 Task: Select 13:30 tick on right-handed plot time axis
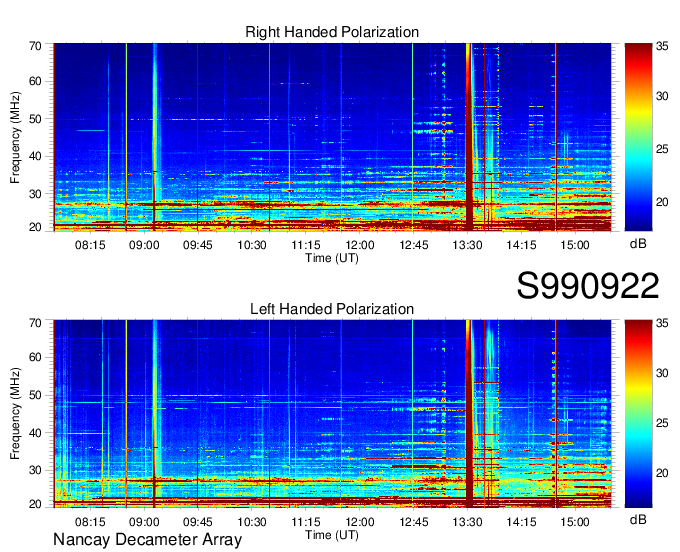[x=468, y=245]
